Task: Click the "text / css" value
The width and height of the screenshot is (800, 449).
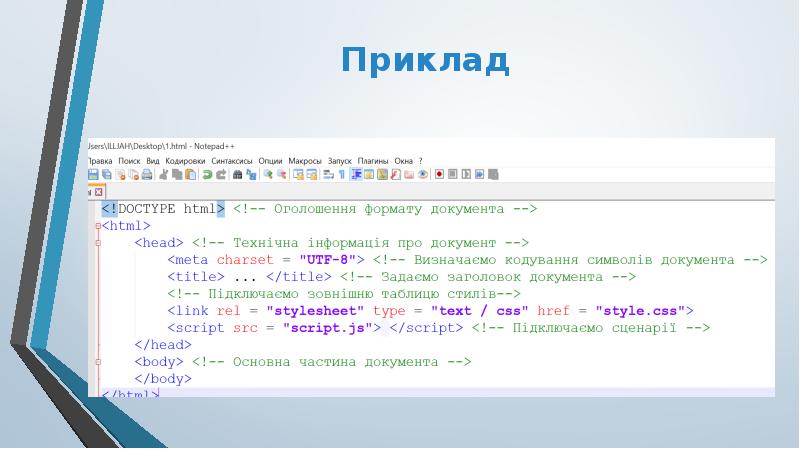Action: (x=480, y=311)
